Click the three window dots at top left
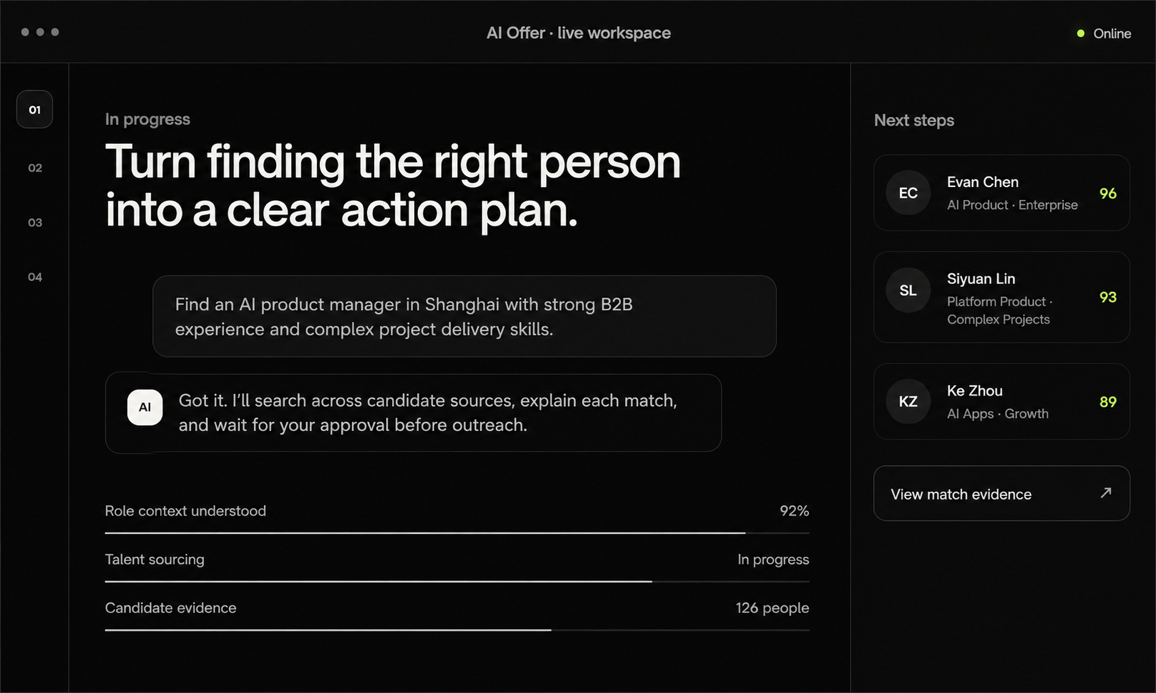1156x693 pixels. (x=40, y=32)
